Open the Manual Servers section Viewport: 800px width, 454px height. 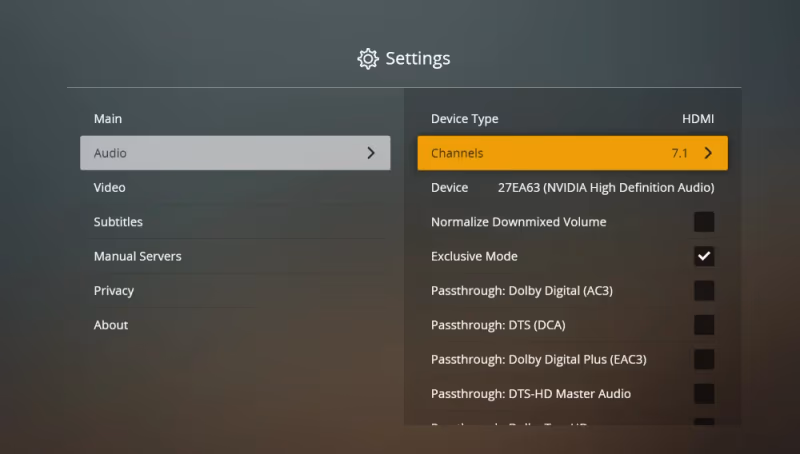click(235, 256)
